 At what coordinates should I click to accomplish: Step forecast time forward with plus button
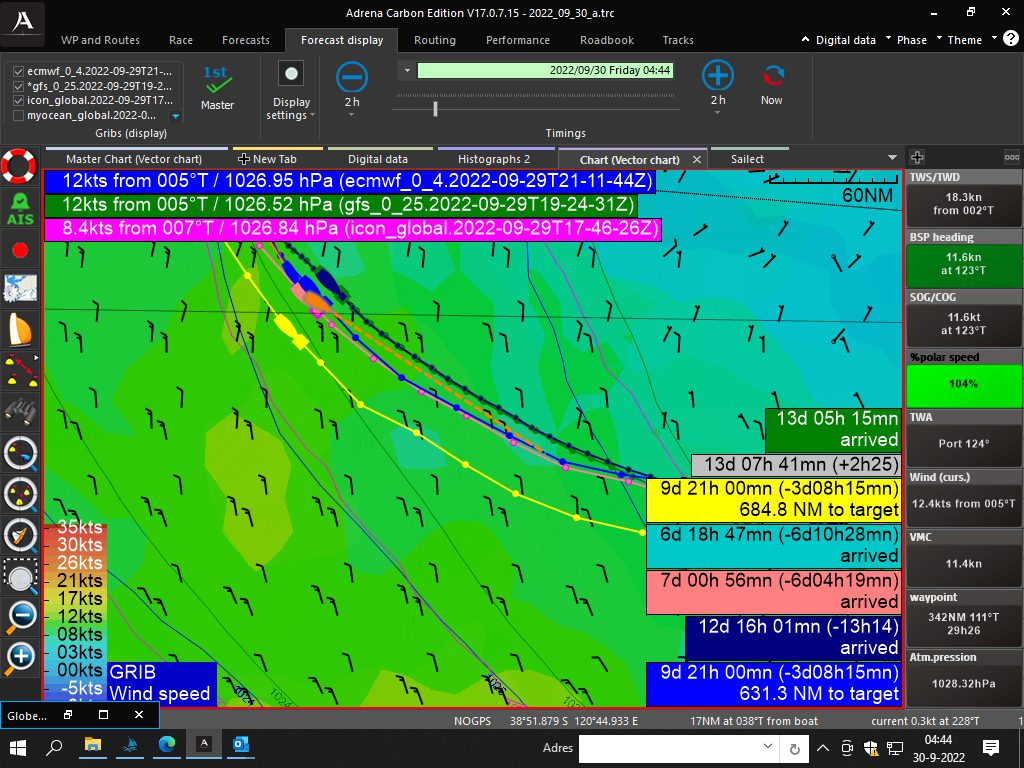click(x=717, y=76)
